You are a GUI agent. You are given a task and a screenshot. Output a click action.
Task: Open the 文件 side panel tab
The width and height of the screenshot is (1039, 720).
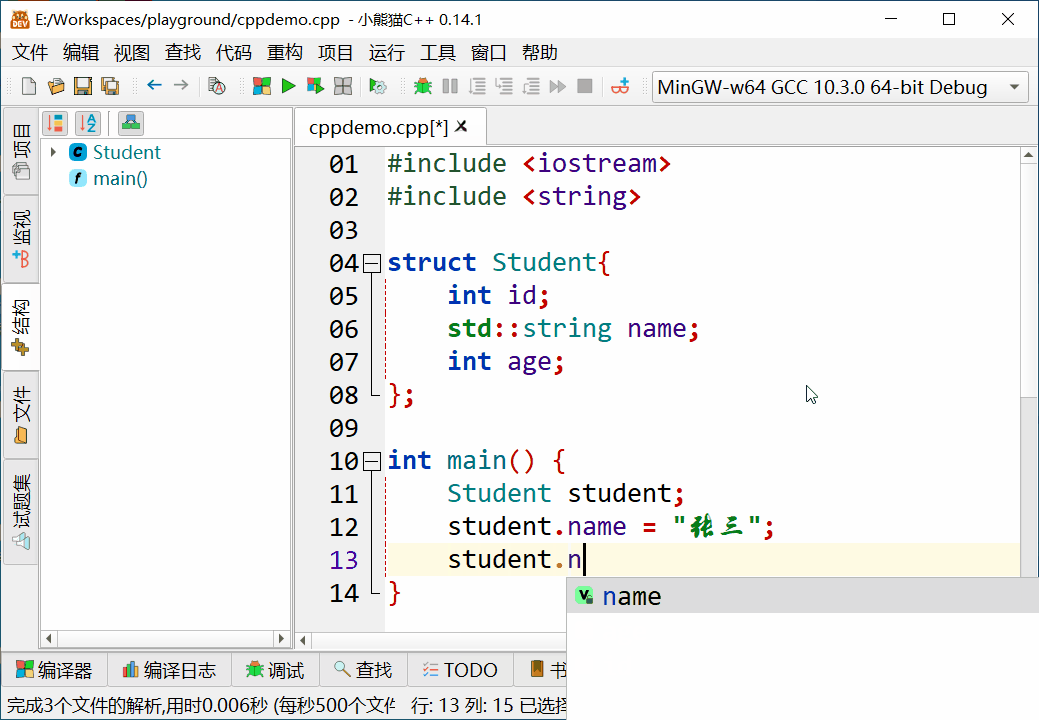click(x=21, y=416)
